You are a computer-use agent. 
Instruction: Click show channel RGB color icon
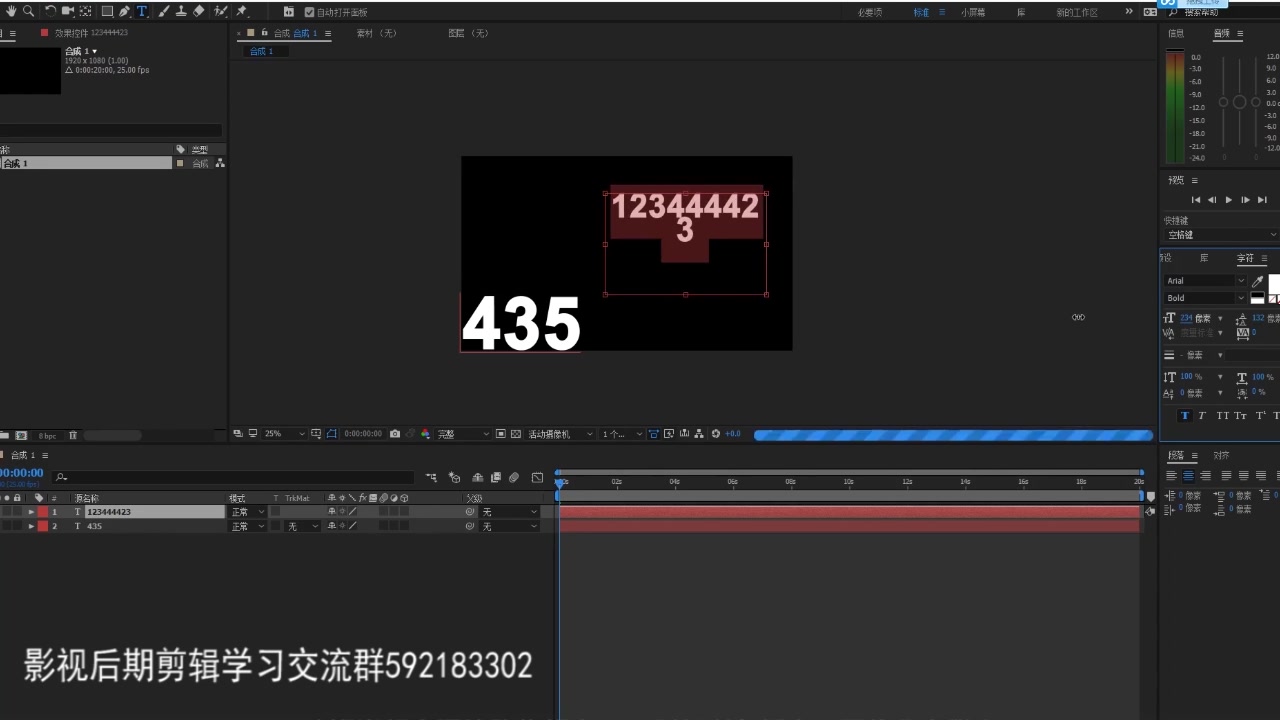click(x=425, y=434)
